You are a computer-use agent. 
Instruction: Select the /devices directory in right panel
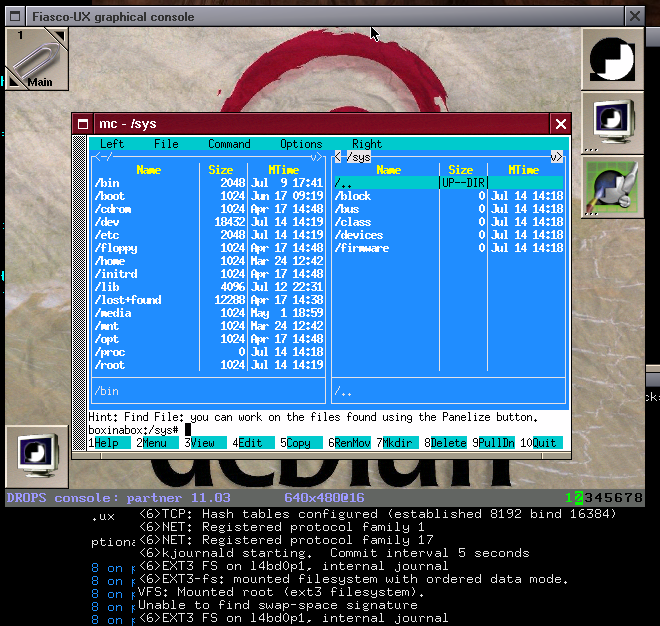tap(449, 235)
